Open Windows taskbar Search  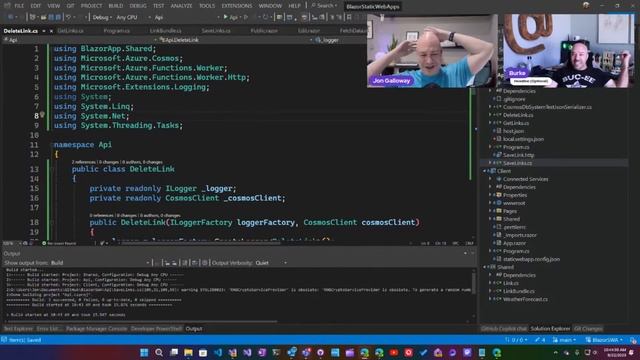159,353
